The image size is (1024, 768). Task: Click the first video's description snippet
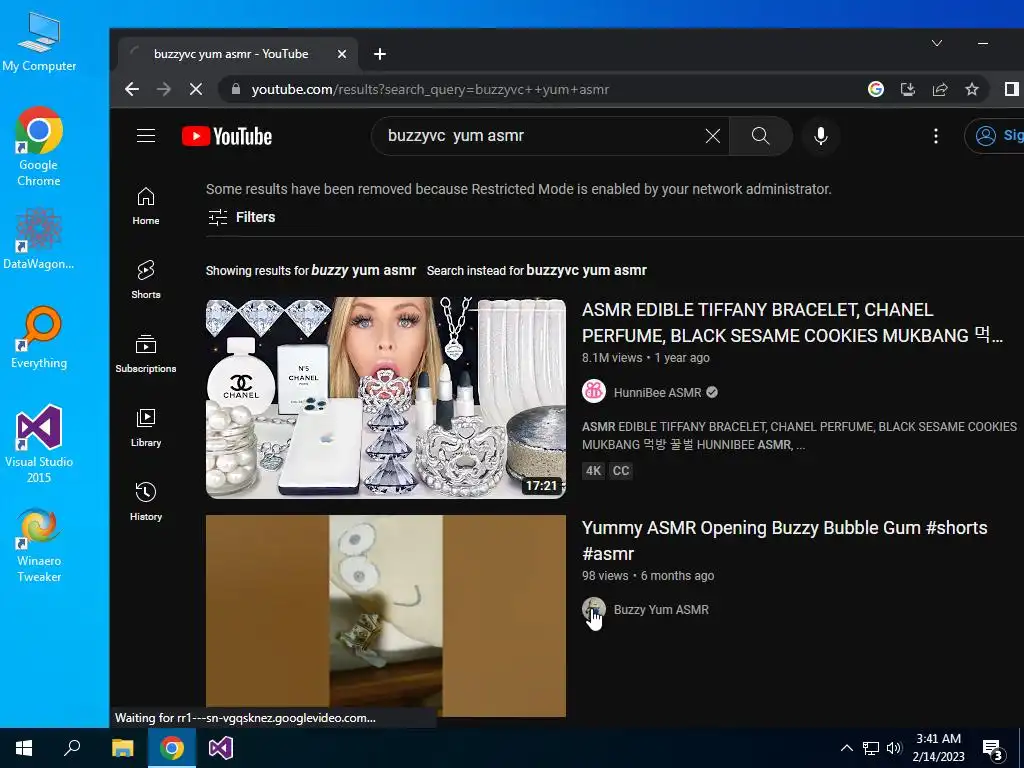(799, 436)
